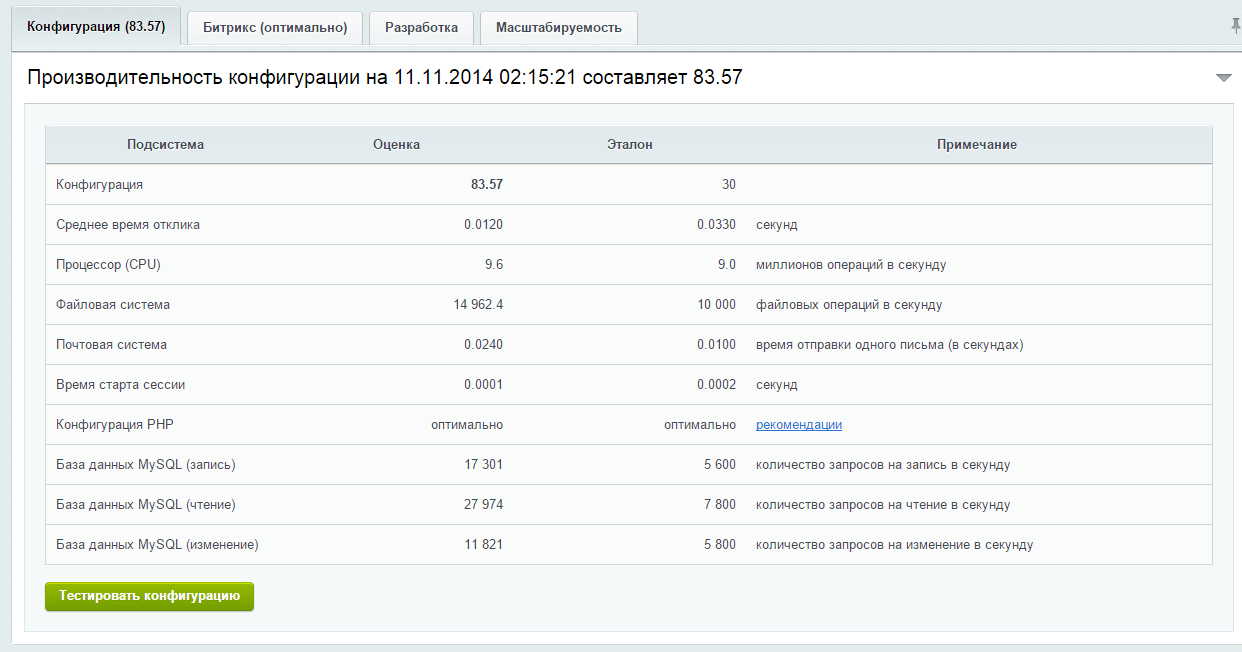Click the Производительность конфигурации heading

coord(384,77)
